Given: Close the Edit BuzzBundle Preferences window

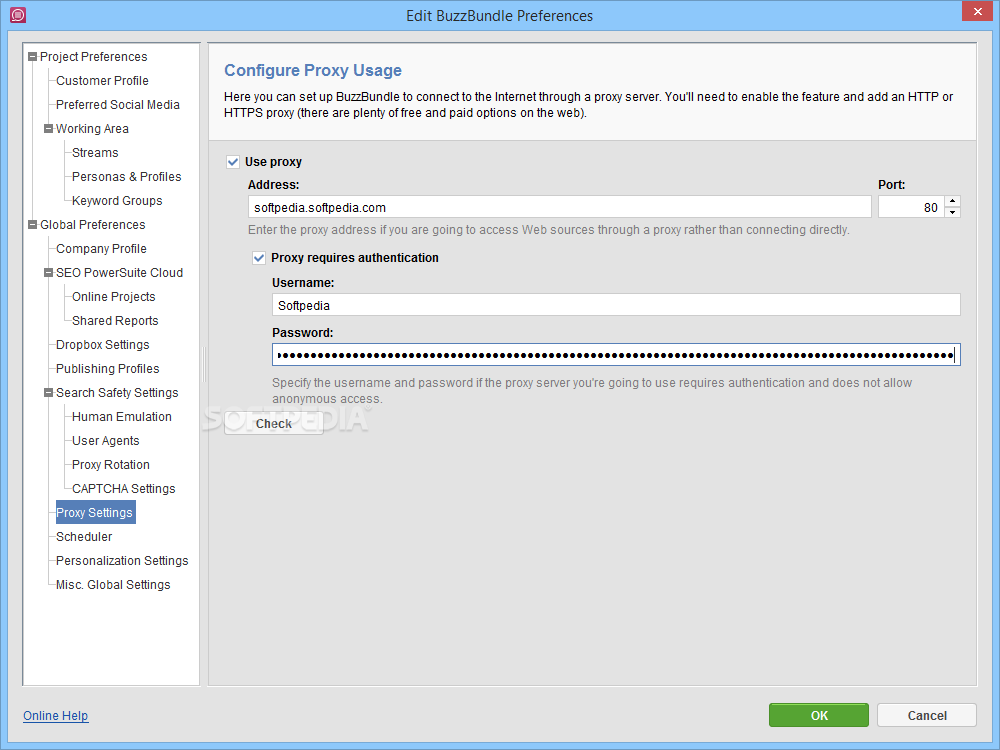Looking at the screenshot, I should point(978,11).
